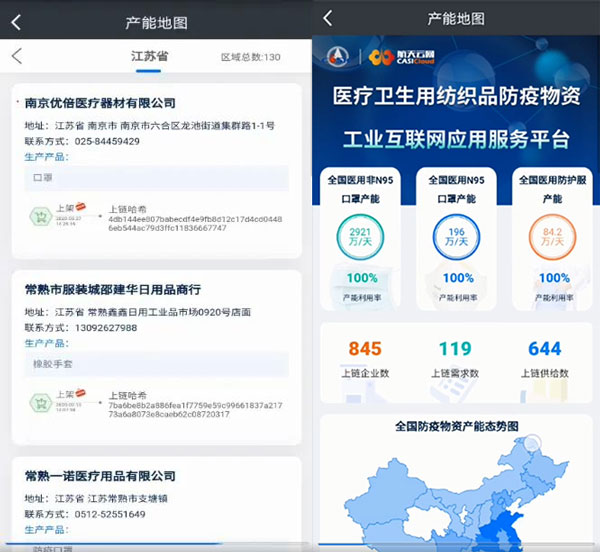Tap 上架 cart icon under 常熟市服装城 card
Screen dimensions: 600x552
(41, 403)
